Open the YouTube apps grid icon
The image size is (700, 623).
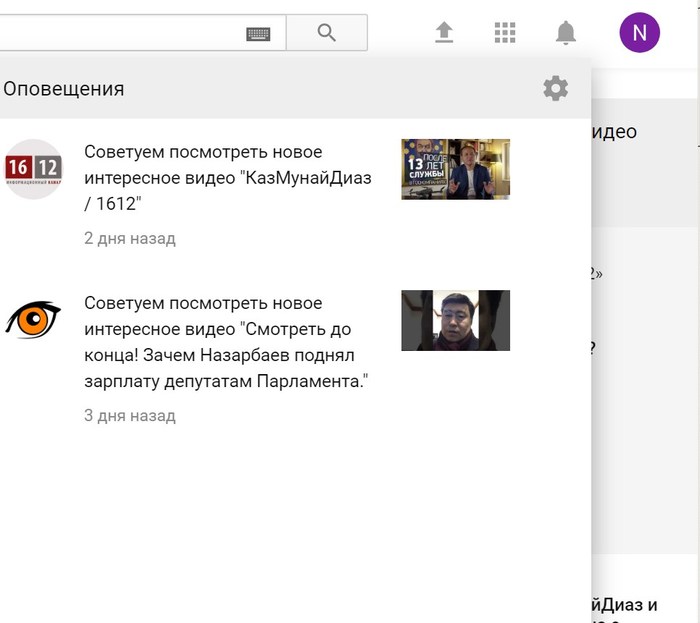point(505,33)
